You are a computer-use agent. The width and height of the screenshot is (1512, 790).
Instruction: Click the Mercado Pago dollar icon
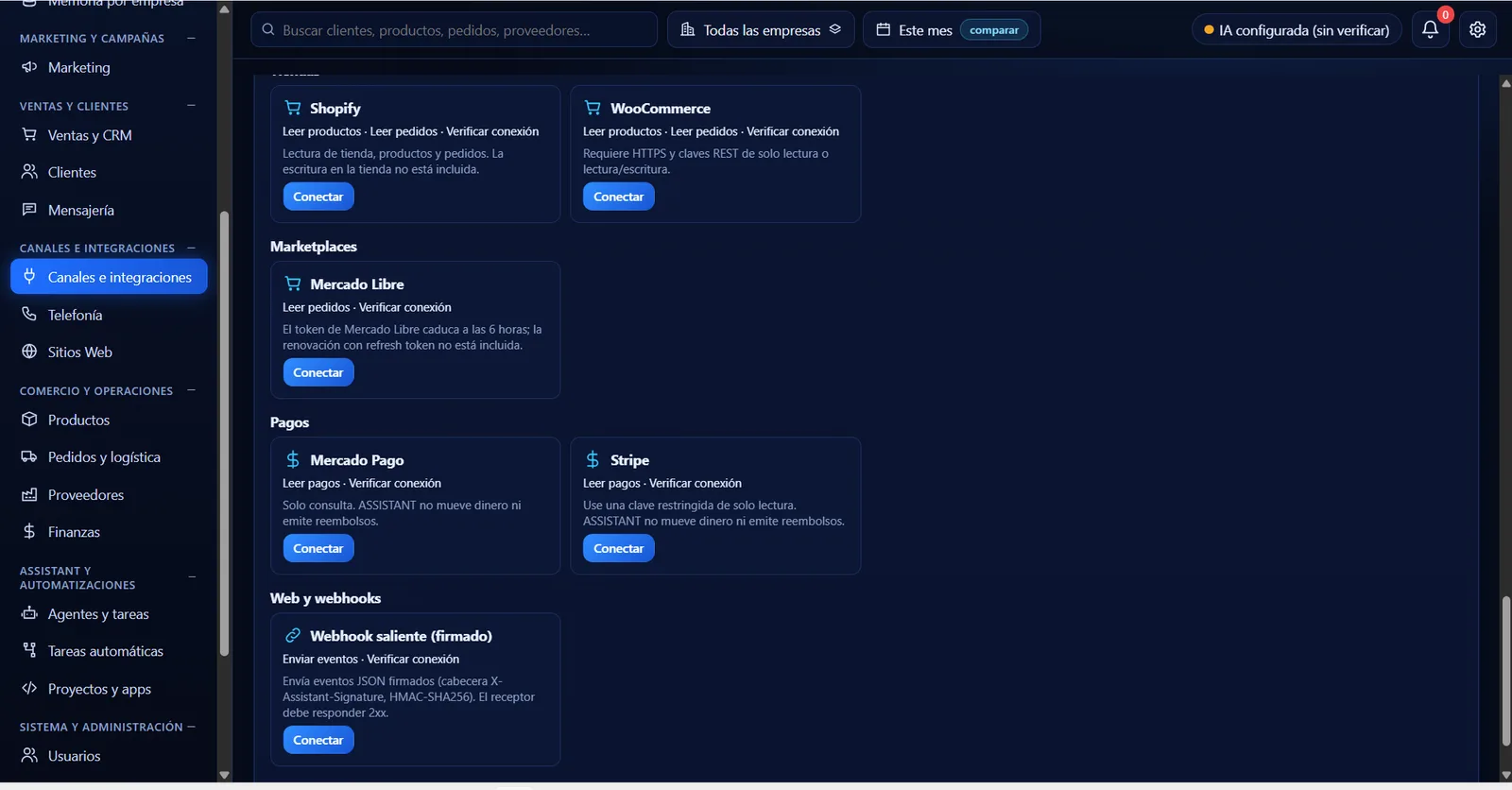pyautogui.click(x=293, y=459)
